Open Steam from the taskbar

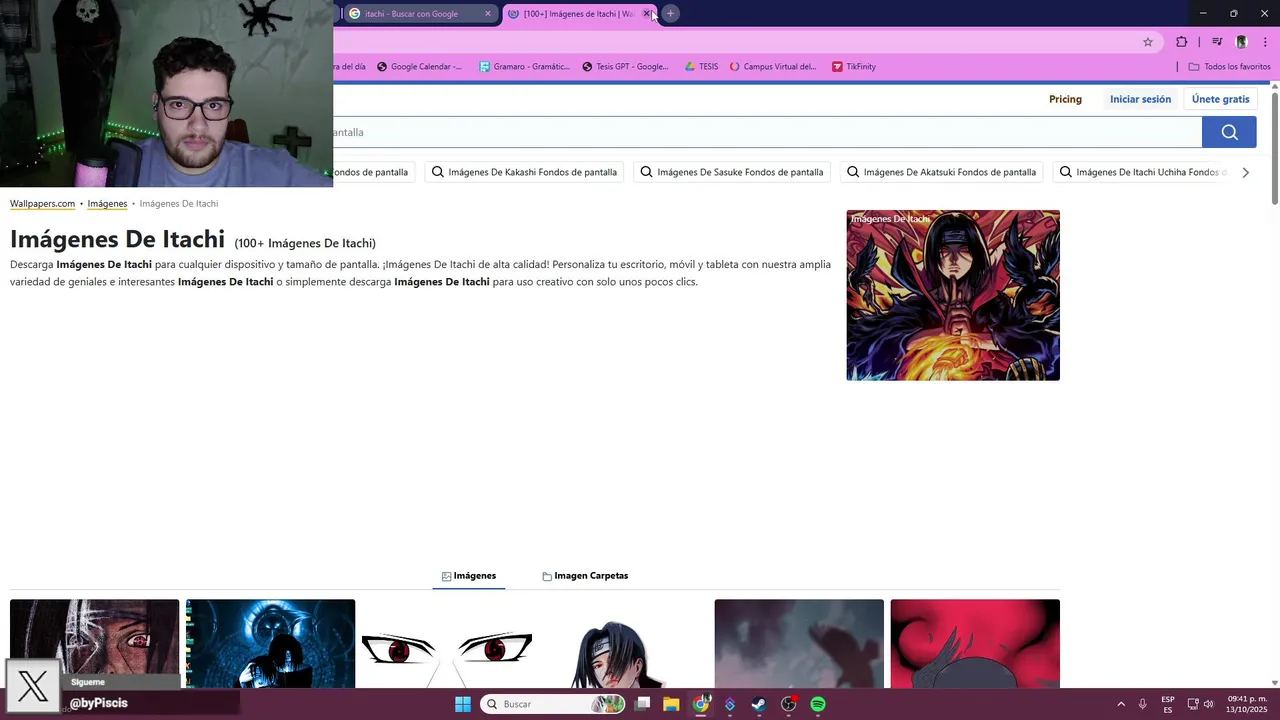[x=759, y=704]
